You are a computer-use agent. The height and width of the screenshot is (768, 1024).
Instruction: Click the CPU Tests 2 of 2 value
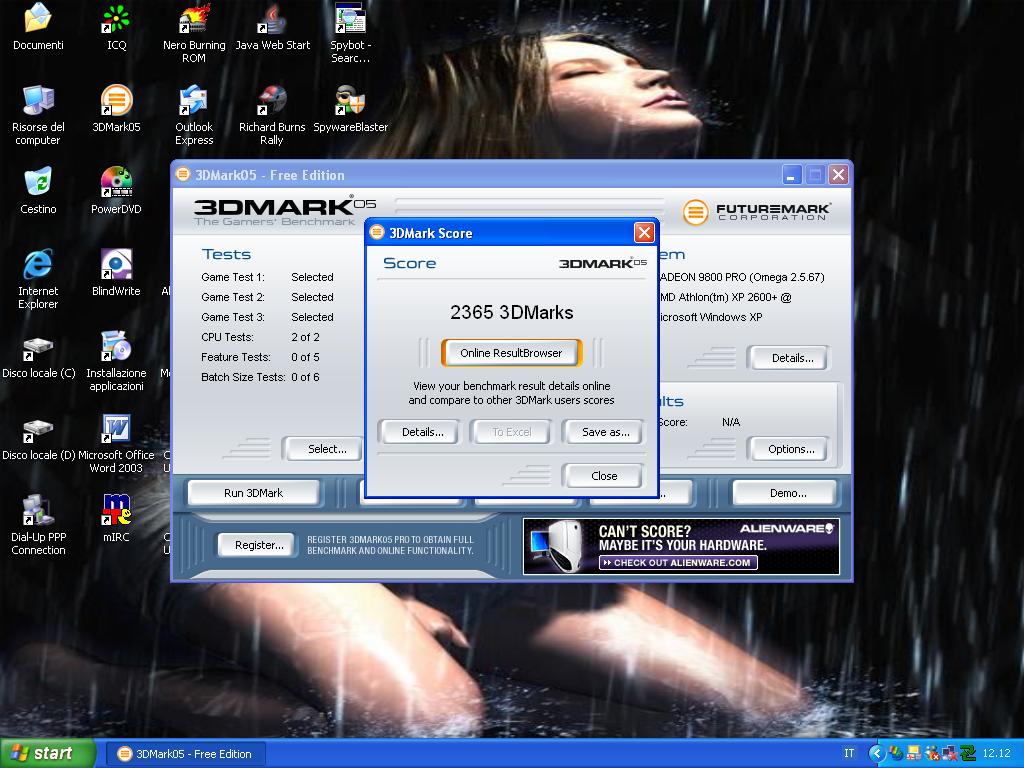coord(305,337)
